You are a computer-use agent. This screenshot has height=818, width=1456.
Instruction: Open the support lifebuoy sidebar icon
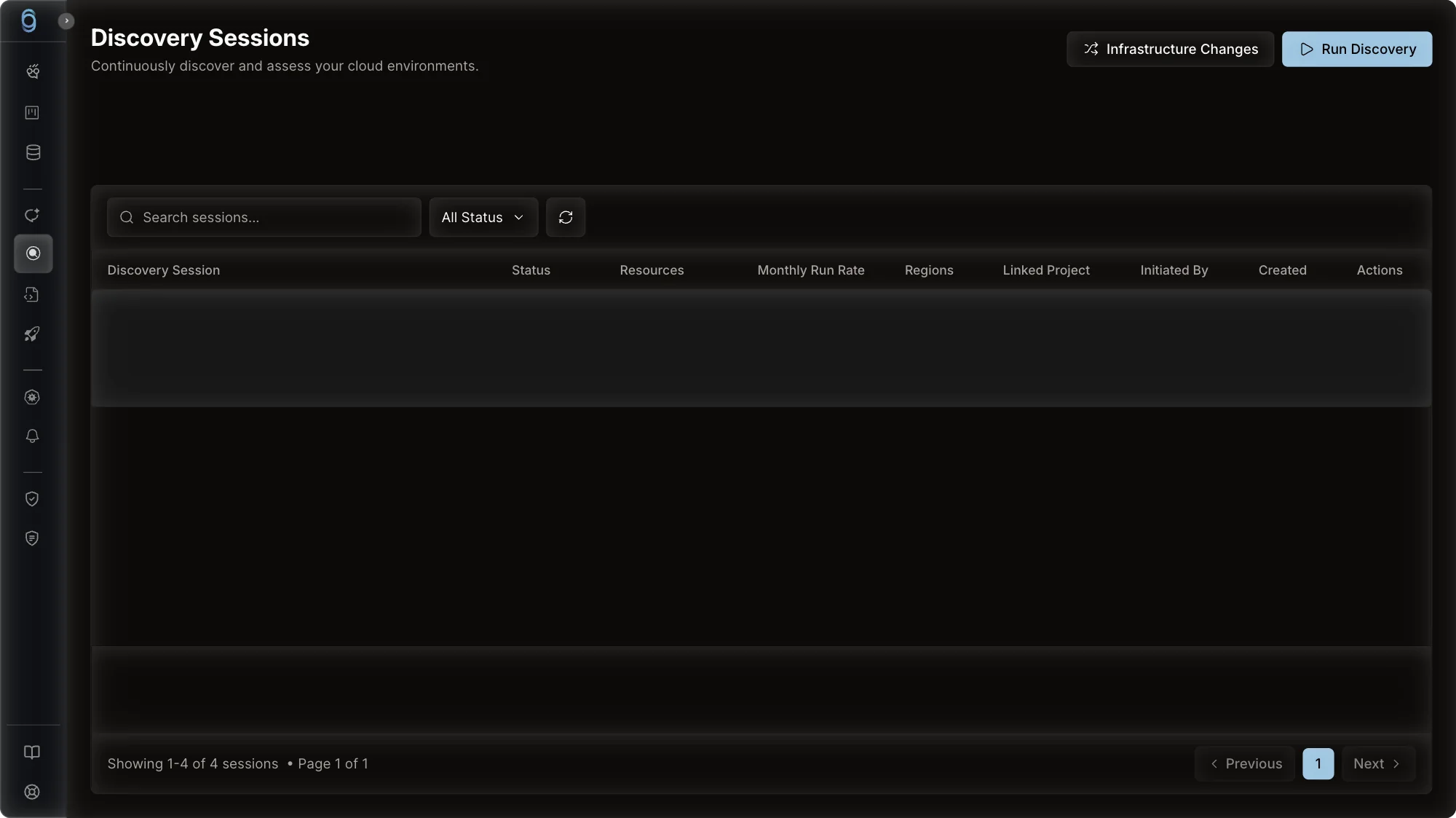[33, 792]
